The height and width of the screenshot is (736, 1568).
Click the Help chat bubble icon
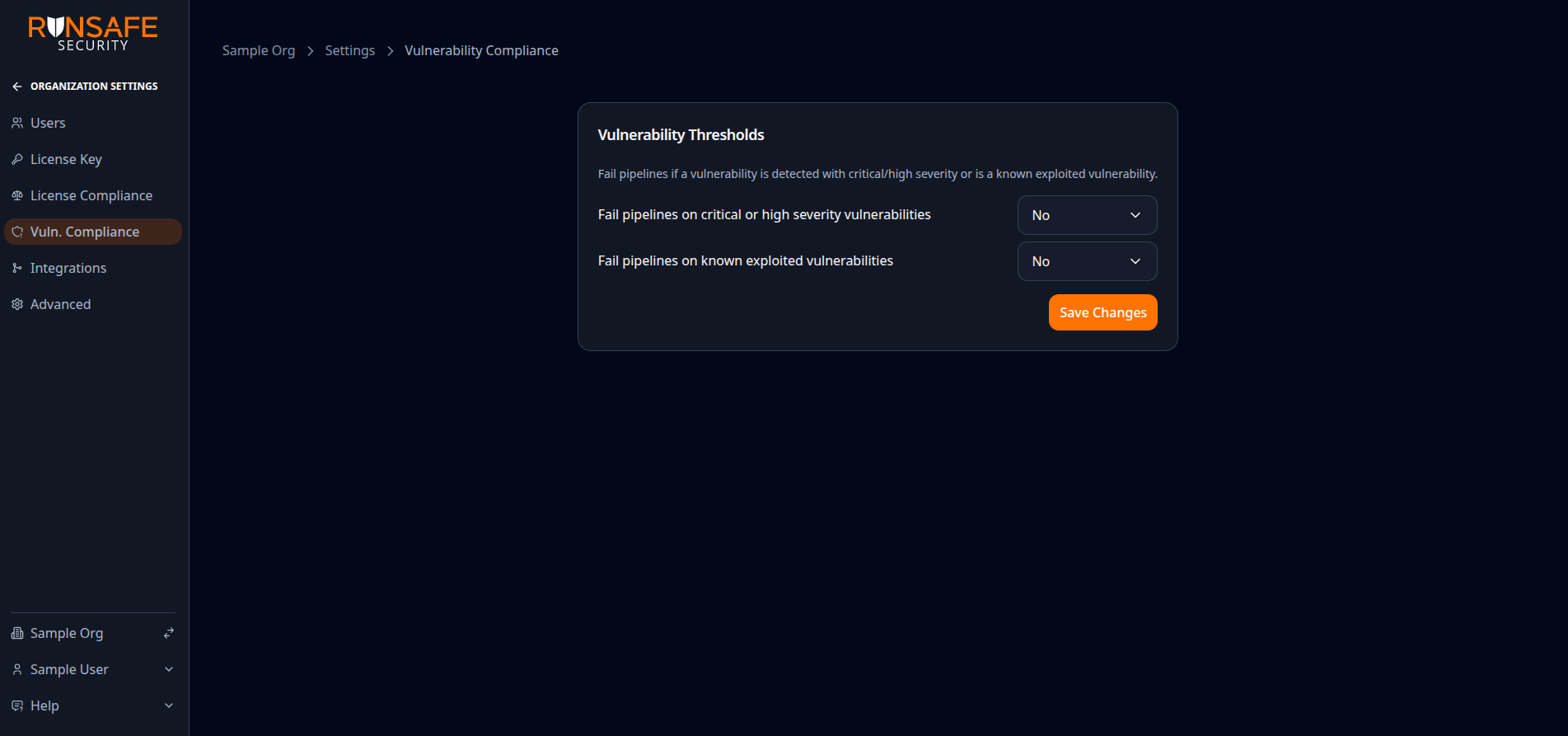click(17, 705)
